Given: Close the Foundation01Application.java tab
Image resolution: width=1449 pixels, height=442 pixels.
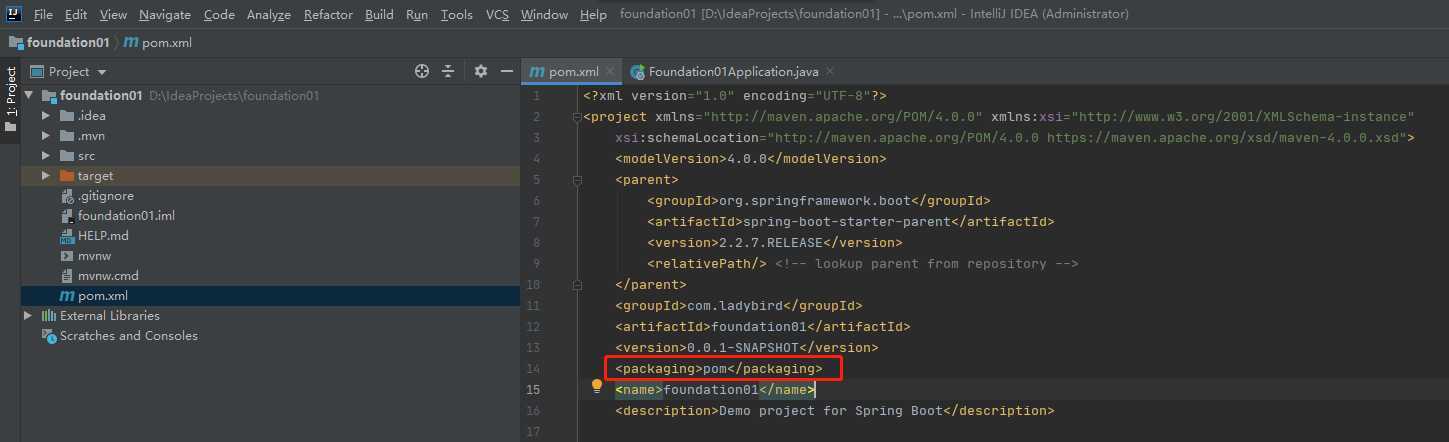Looking at the screenshot, I should tap(830, 71).
